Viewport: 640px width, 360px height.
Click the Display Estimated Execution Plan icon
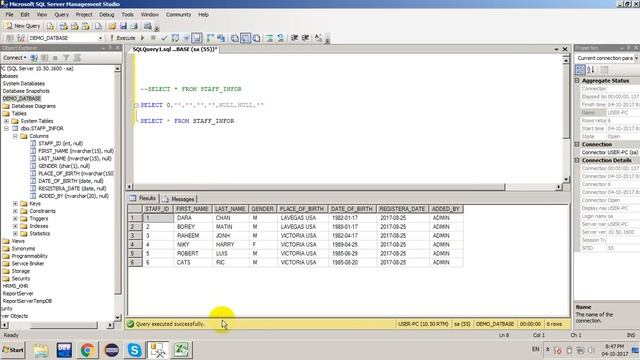tap(175, 38)
